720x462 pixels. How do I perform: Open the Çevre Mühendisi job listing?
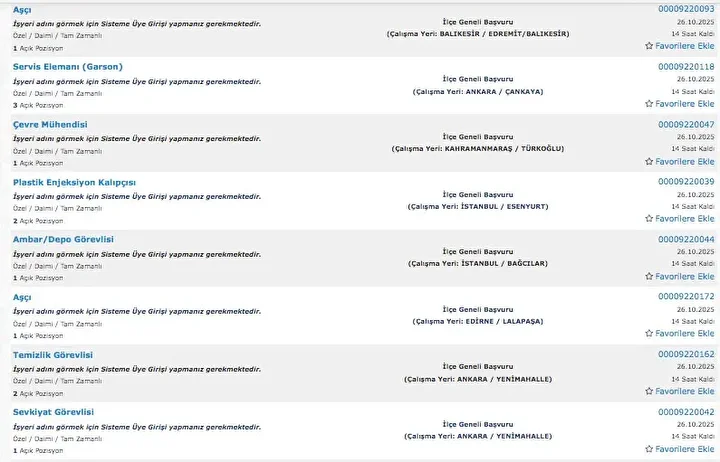50,125
